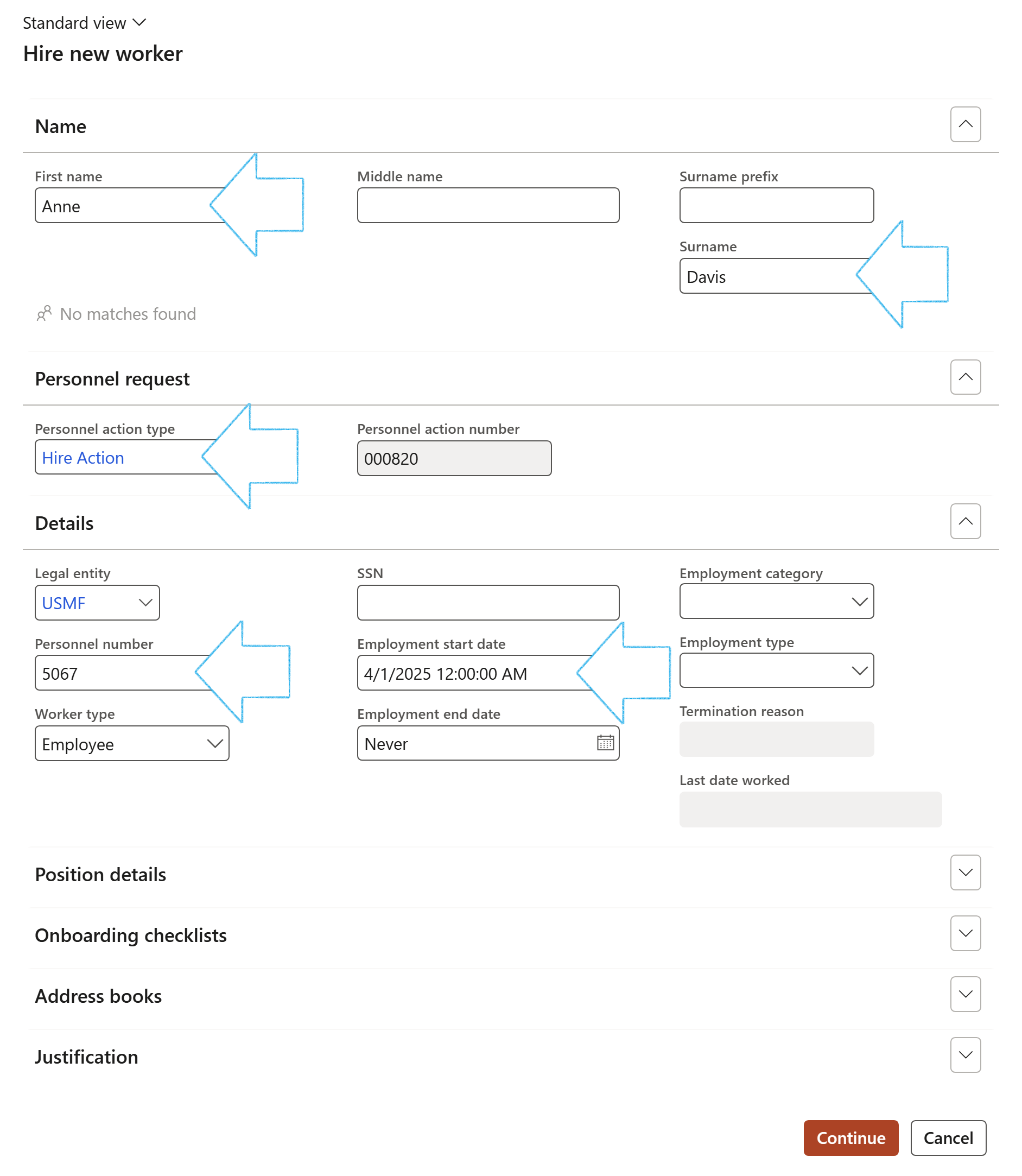Collapse the Name section
Viewport: 1022px width, 1176px height.
point(965,124)
